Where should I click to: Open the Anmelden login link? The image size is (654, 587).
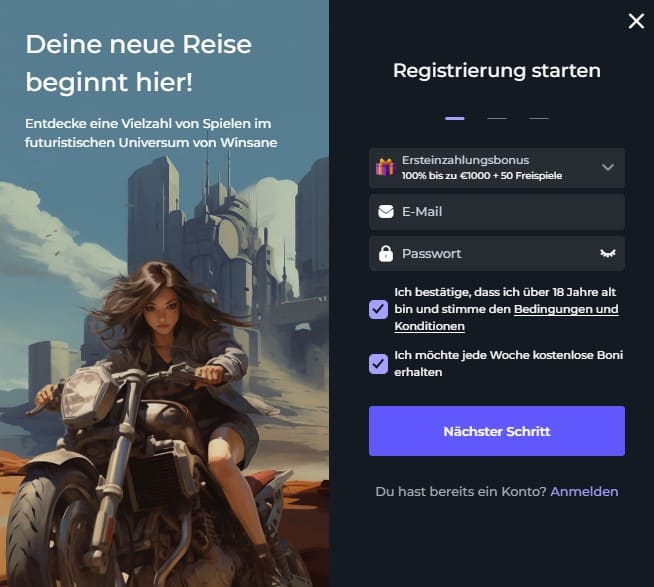point(584,491)
